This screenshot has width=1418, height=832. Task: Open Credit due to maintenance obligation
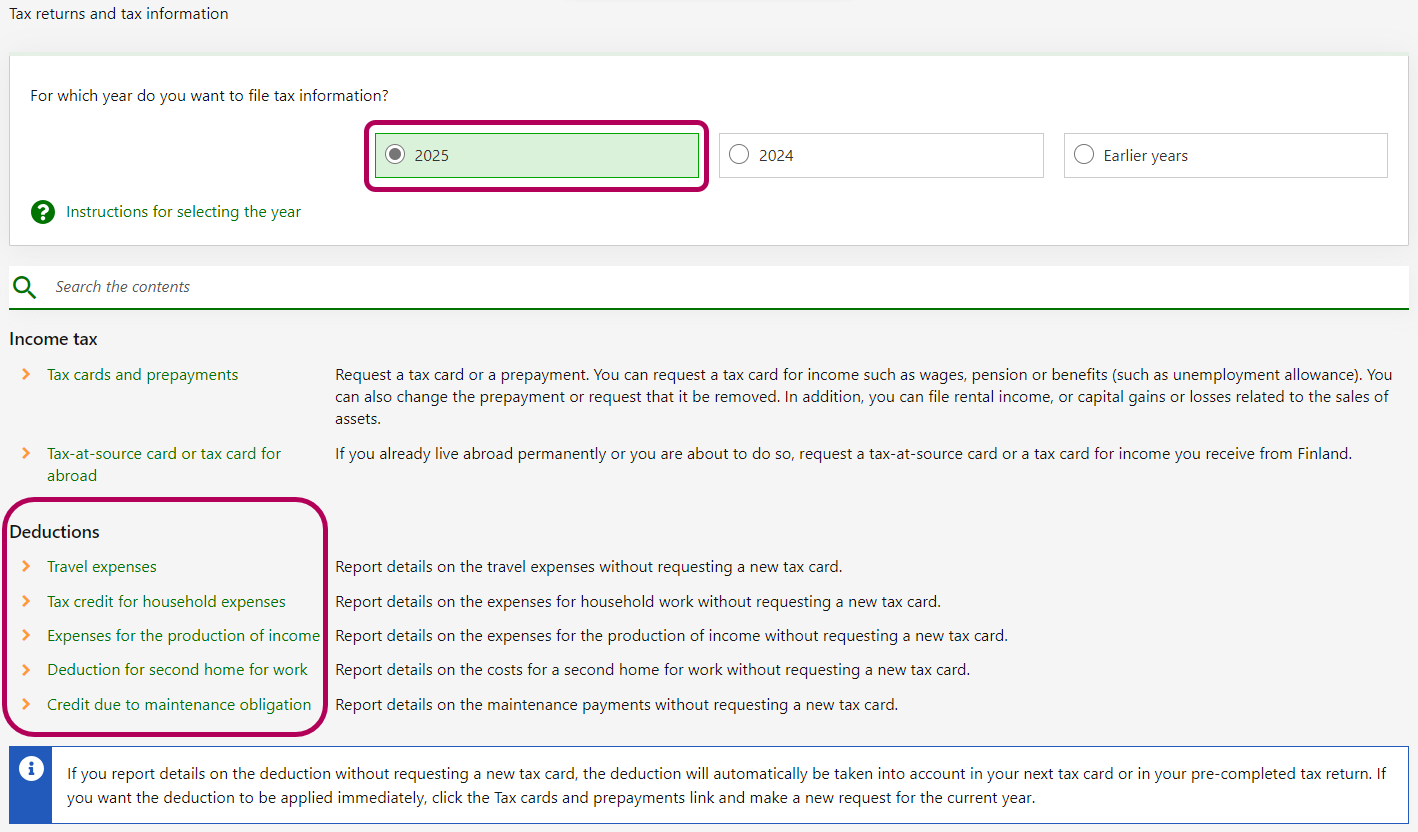pyautogui.click(x=179, y=705)
